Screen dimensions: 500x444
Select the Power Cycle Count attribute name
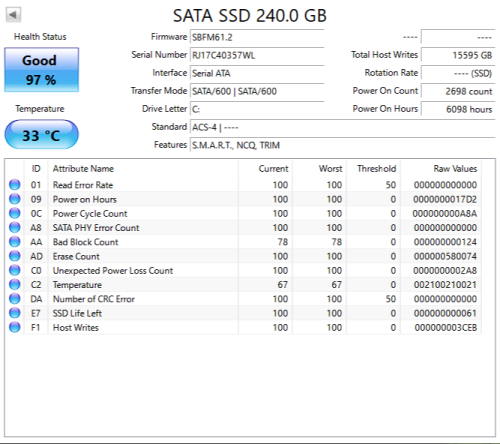(x=90, y=214)
